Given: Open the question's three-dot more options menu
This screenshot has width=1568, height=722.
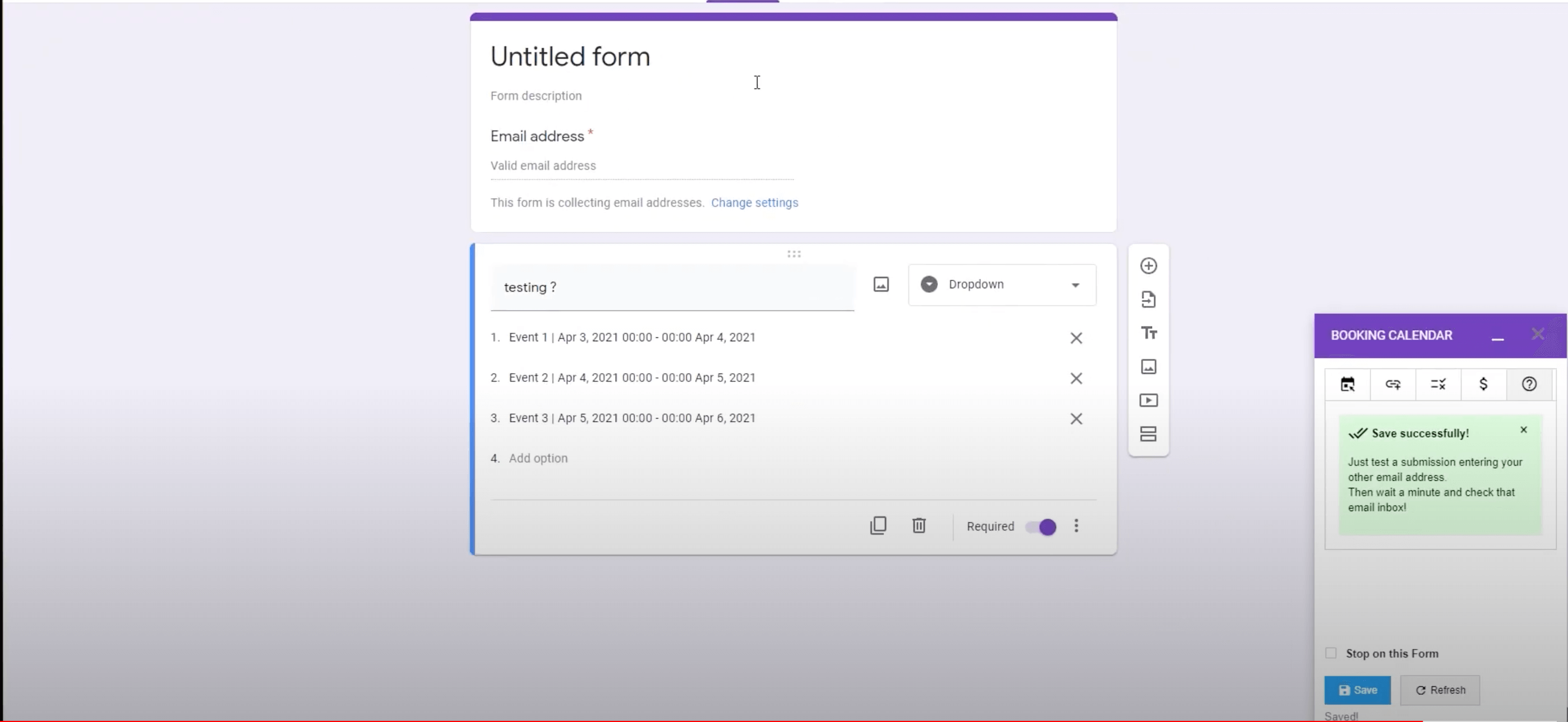Looking at the screenshot, I should tap(1076, 526).
